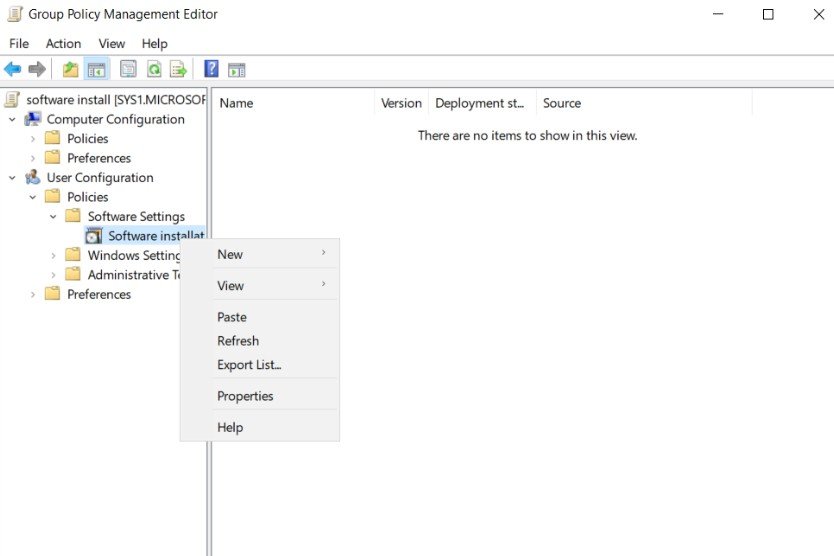Toggle Show/Hide Action Pane icon
Viewport: 834px width, 556px height.
click(x=237, y=70)
